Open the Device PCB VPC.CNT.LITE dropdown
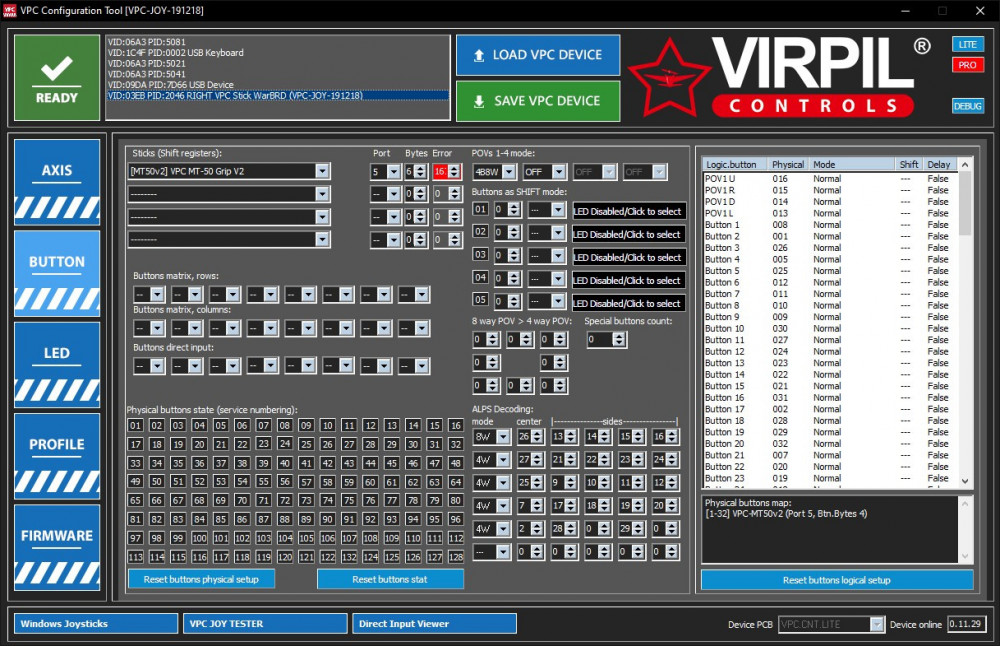Screen dimensions: 1000x646 [877, 624]
